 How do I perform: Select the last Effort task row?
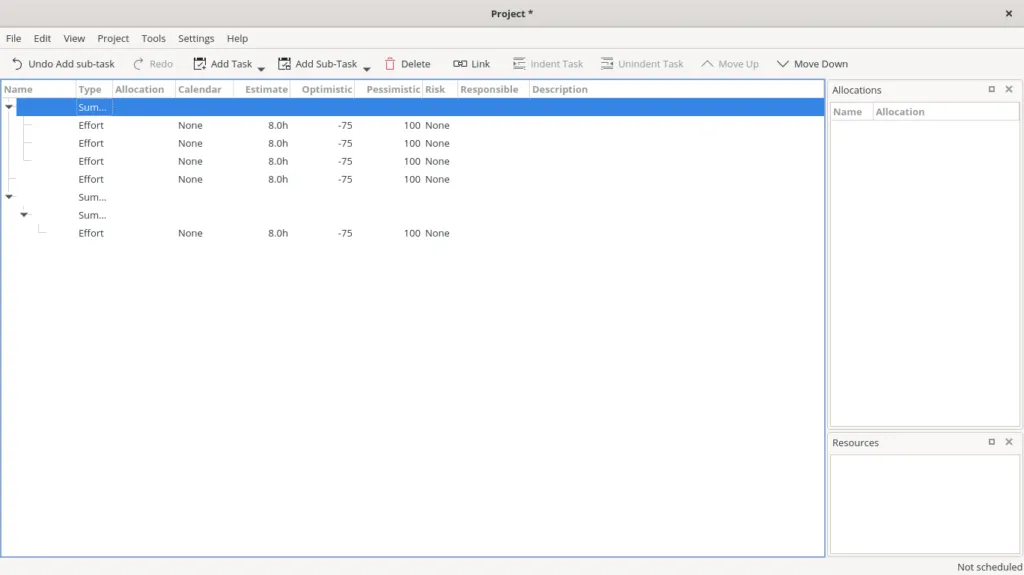pyautogui.click(x=91, y=233)
